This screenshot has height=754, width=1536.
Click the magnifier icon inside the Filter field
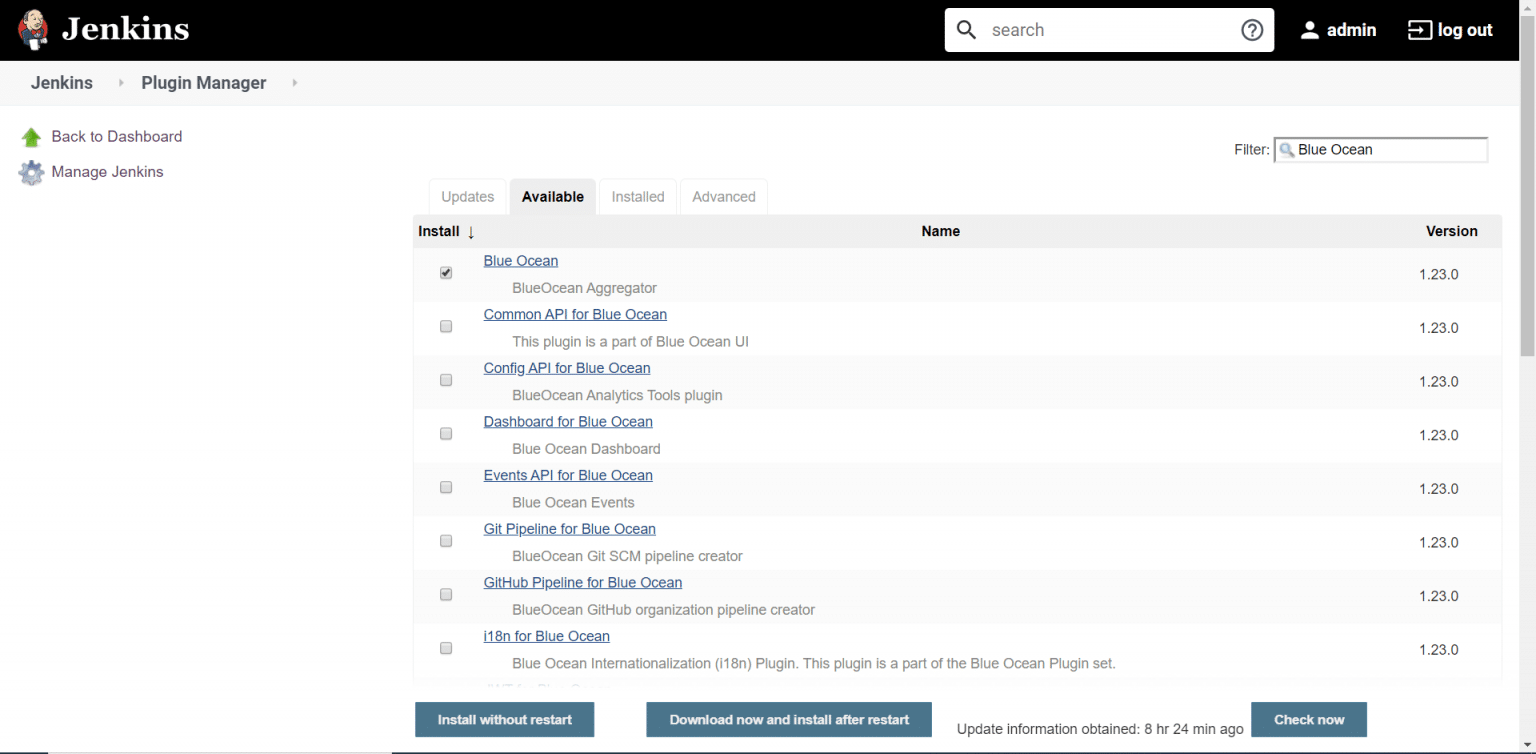[x=1288, y=150]
